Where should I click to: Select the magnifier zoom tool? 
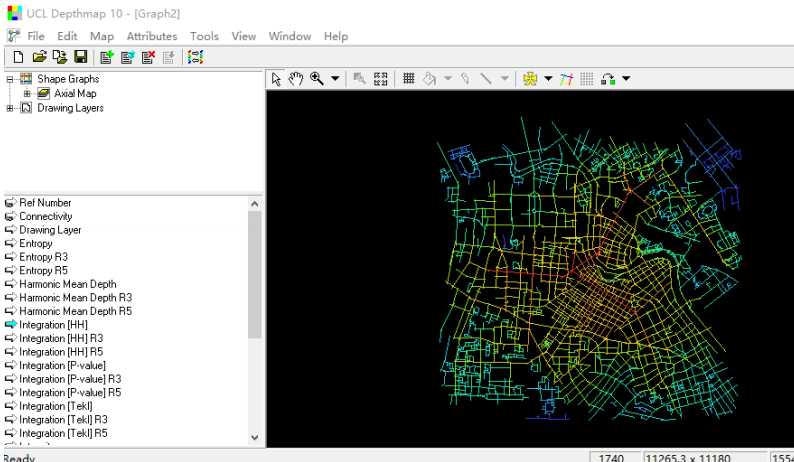pos(317,79)
